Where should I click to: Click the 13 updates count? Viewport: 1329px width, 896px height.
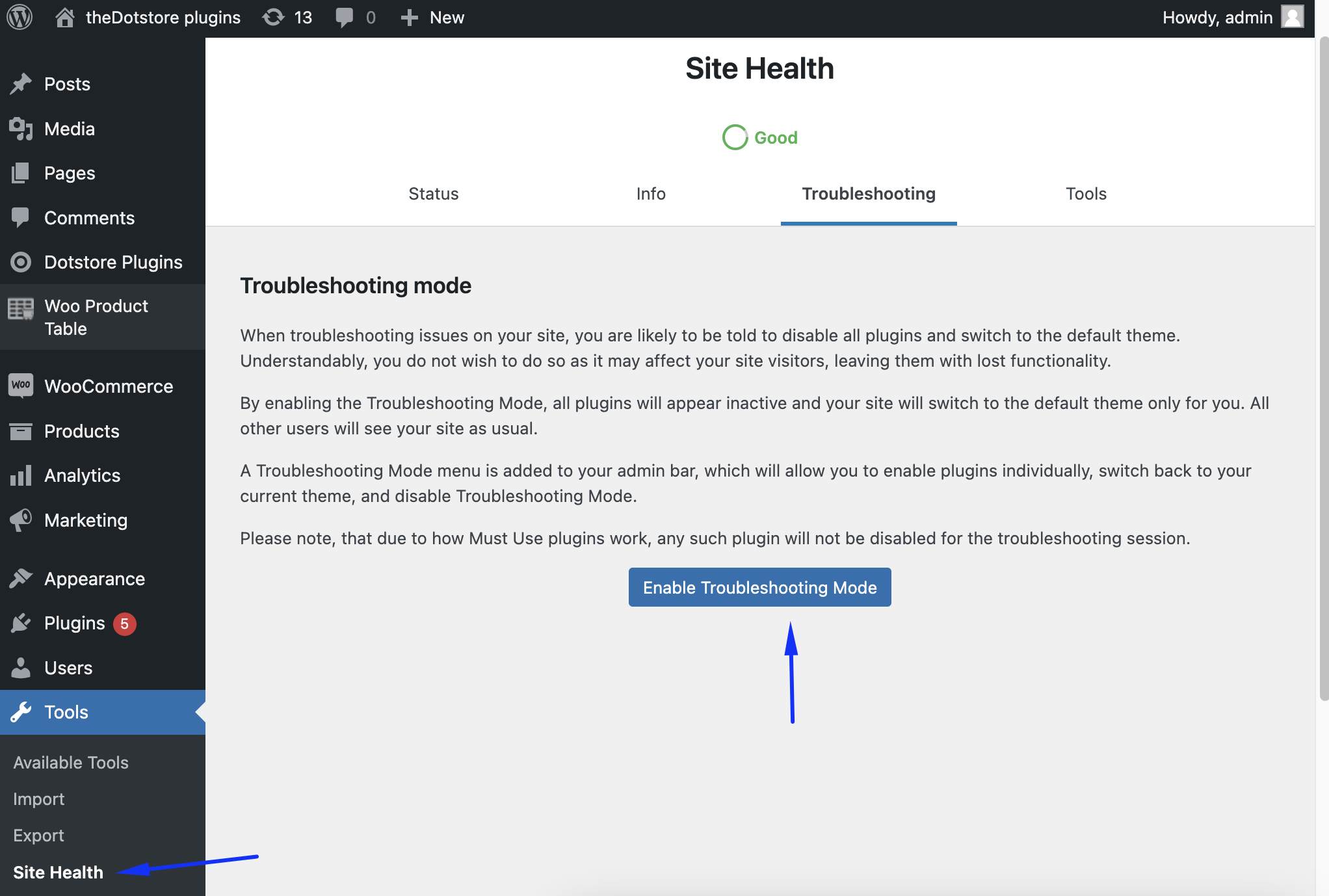pos(303,18)
